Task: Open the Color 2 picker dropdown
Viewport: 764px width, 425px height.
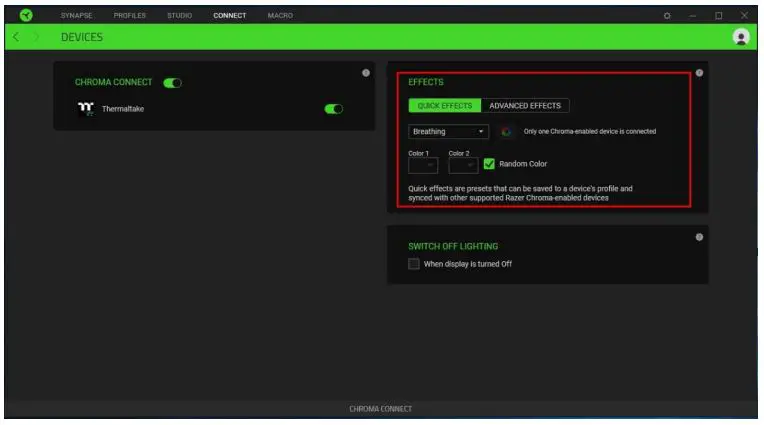Action: 463,166
